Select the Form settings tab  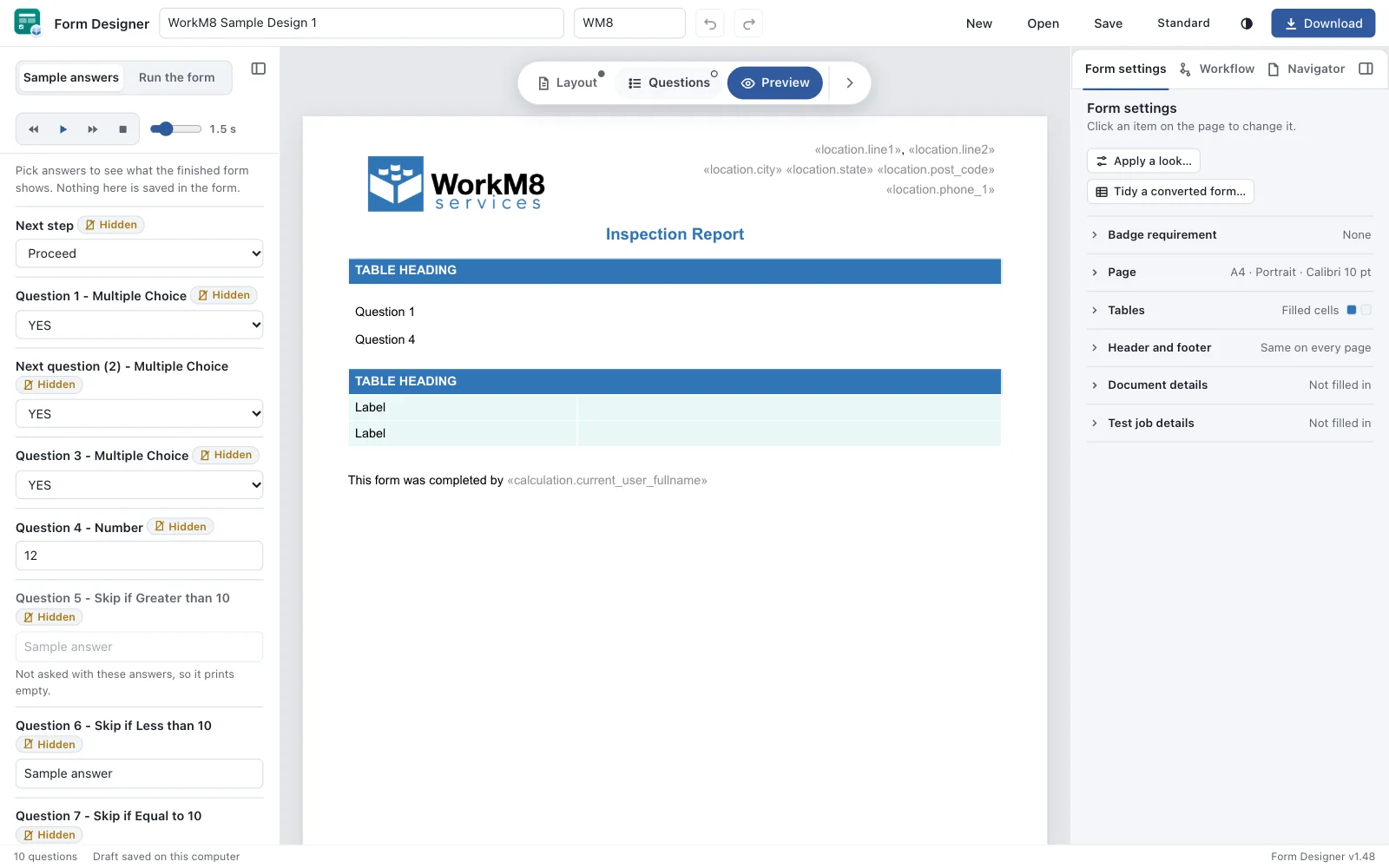pyautogui.click(x=1125, y=69)
